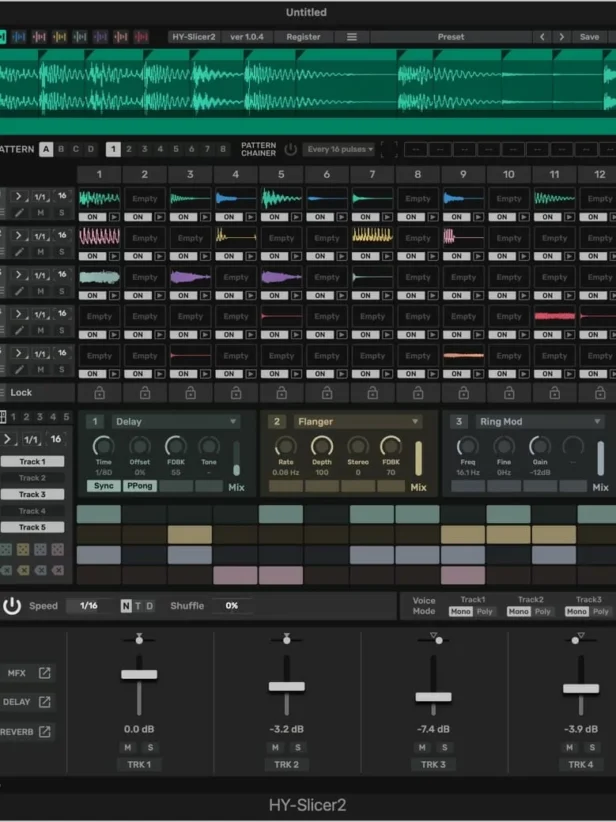Image resolution: width=616 pixels, height=822 pixels.
Task: Select pattern number 5
Action: click(x=176, y=149)
